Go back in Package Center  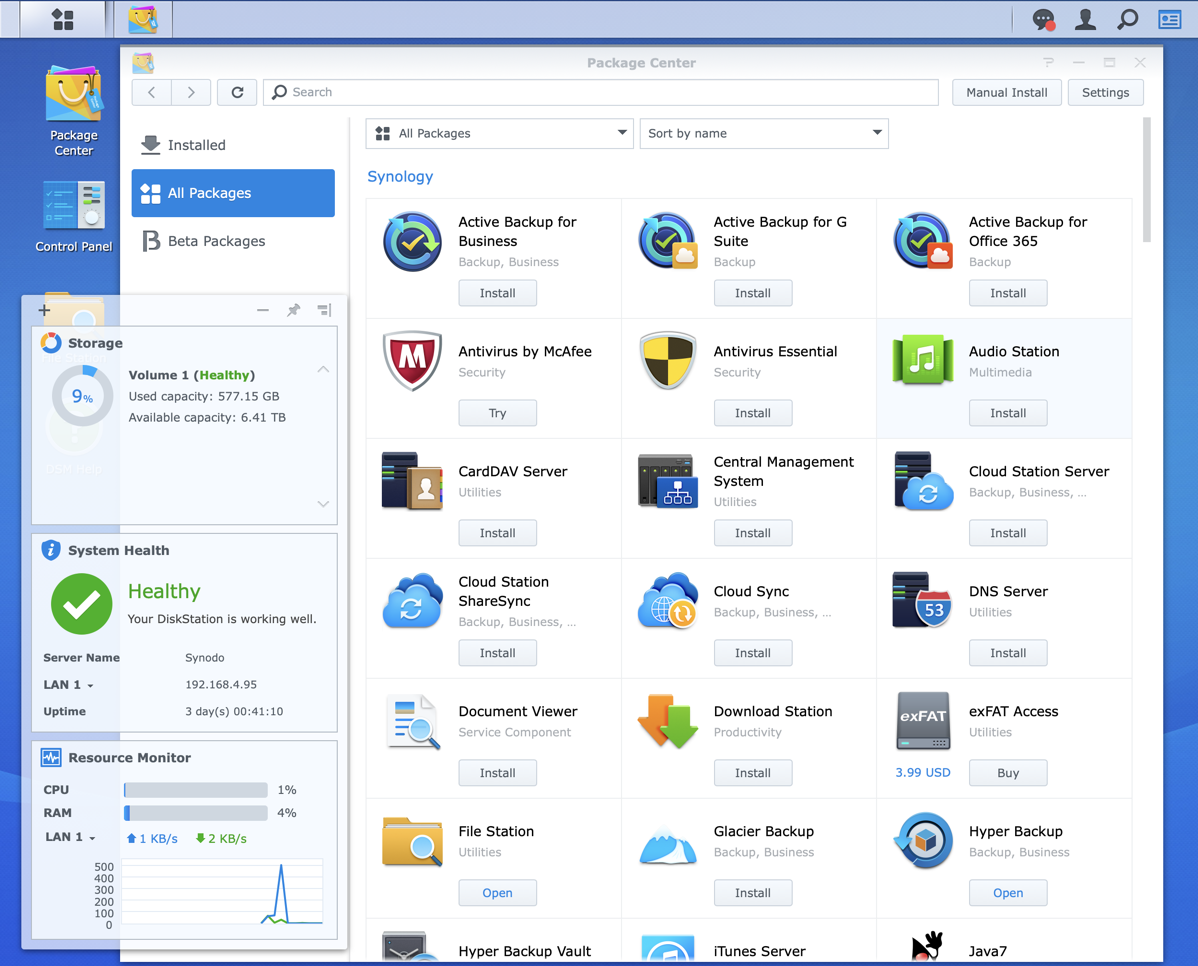point(151,92)
